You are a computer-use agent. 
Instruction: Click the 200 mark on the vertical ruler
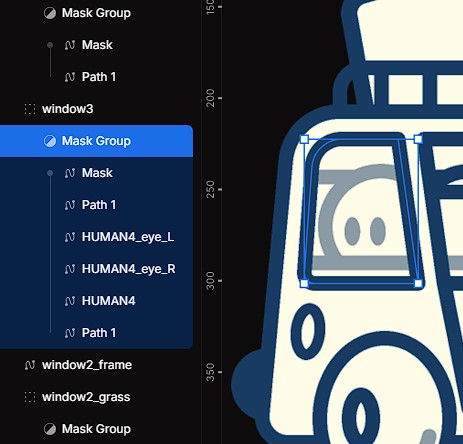coord(210,98)
